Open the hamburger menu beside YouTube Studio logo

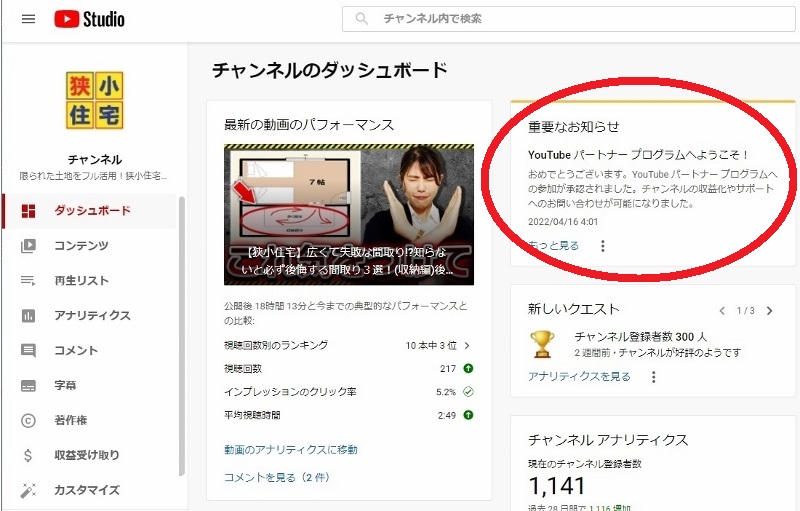tap(29, 19)
